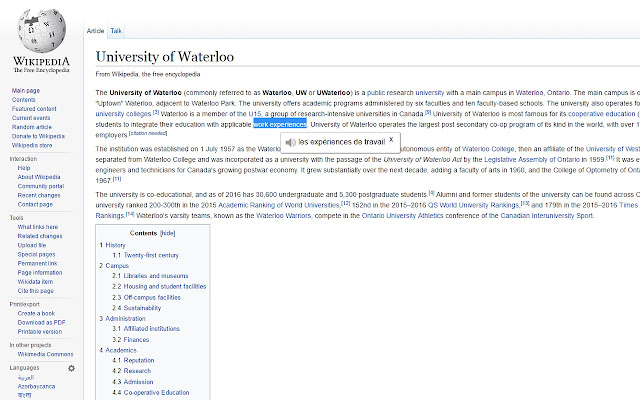Open Academic Ranking of World Universities link
This screenshot has width=640, height=400.
coord(279,205)
